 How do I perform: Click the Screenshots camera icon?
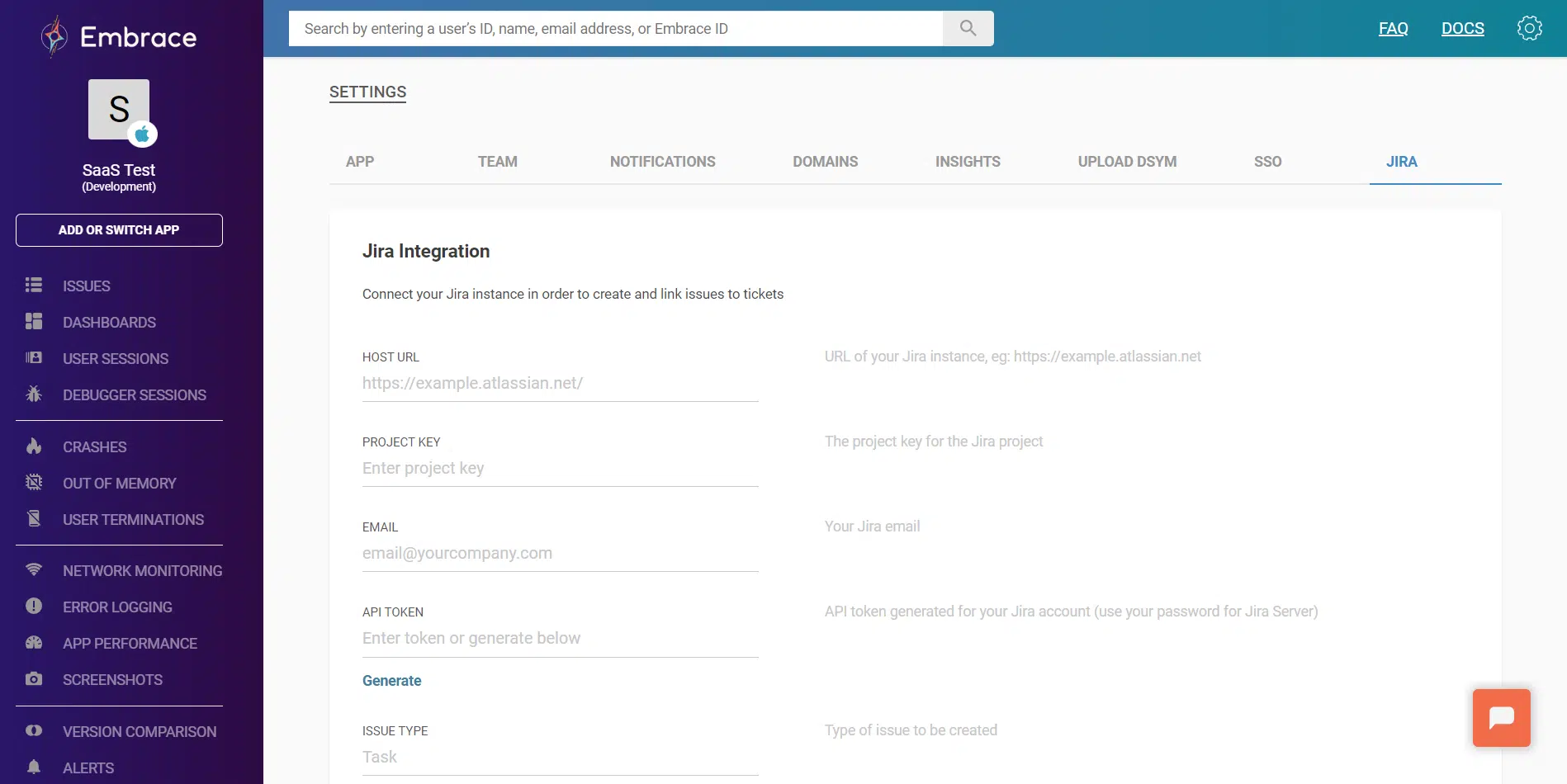coord(34,679)
